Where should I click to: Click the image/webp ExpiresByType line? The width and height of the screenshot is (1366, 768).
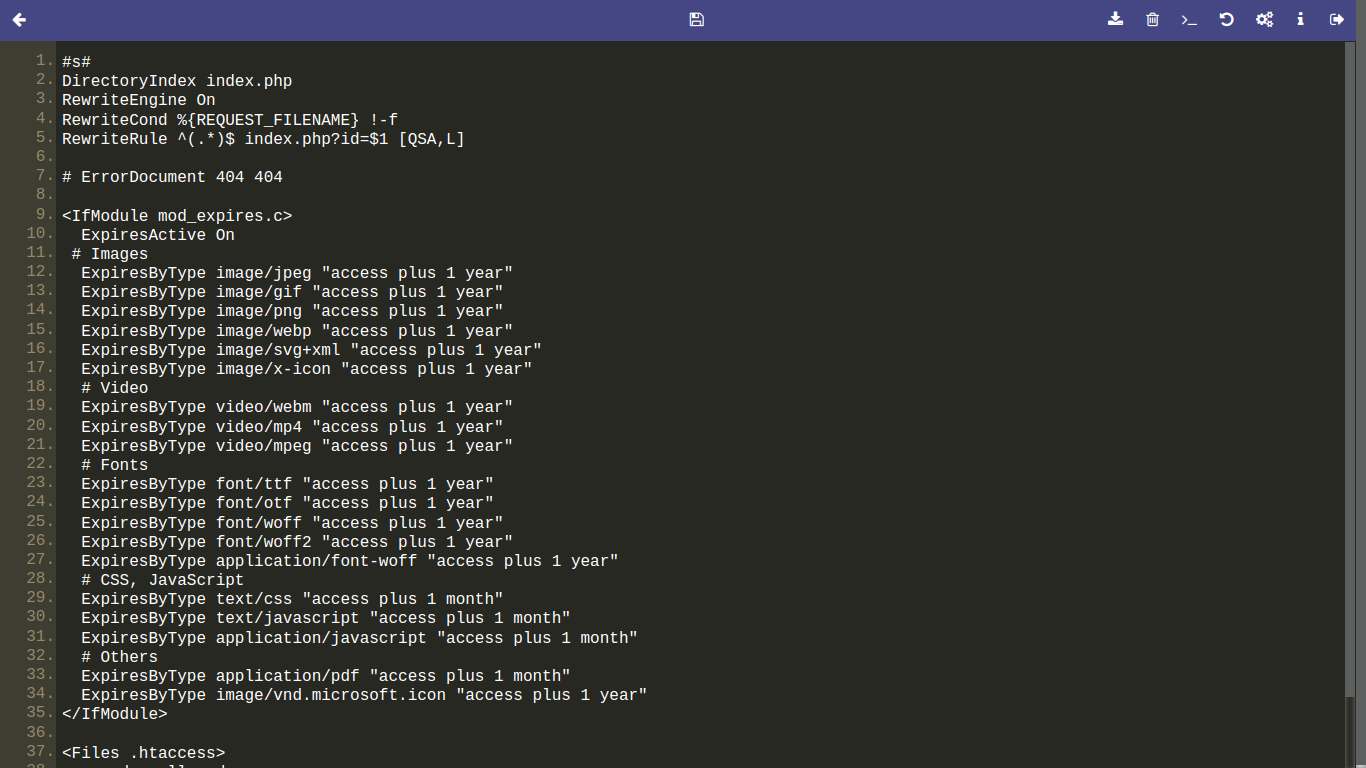click(297, 331)
